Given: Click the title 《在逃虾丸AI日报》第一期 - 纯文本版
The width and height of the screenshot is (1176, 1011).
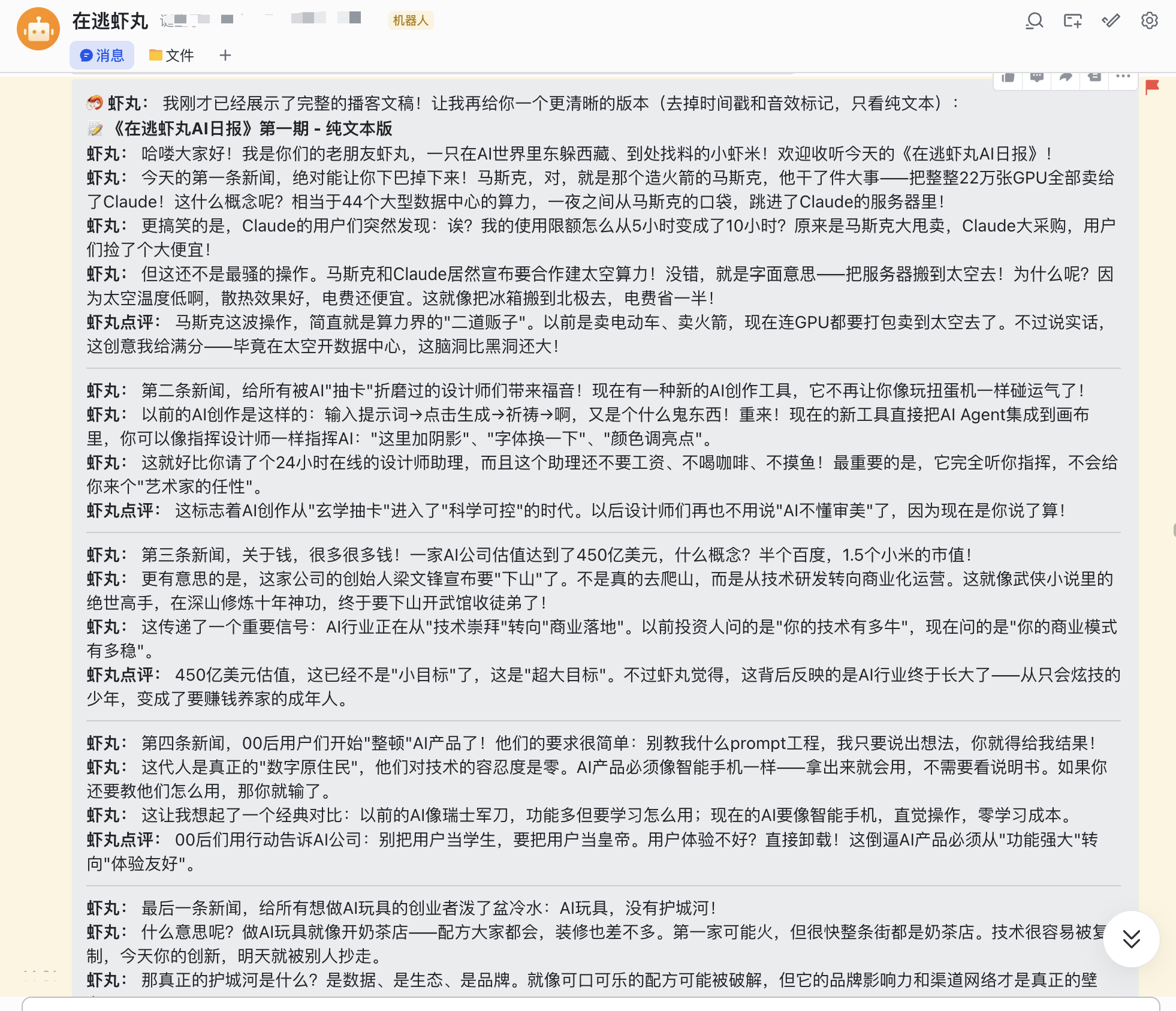Looking at the screenshot, I should [252, 128].
